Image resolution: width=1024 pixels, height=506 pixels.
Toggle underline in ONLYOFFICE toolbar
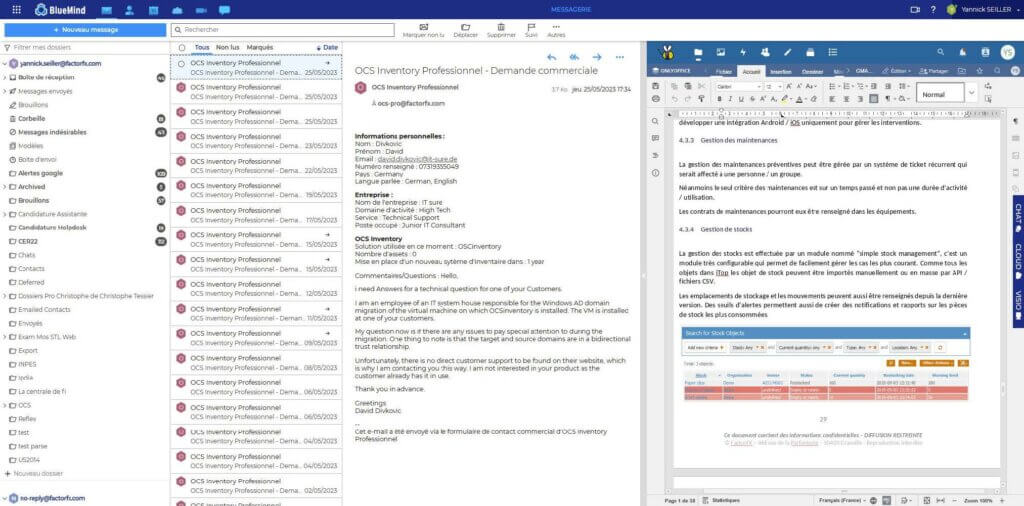coord(741,99)
